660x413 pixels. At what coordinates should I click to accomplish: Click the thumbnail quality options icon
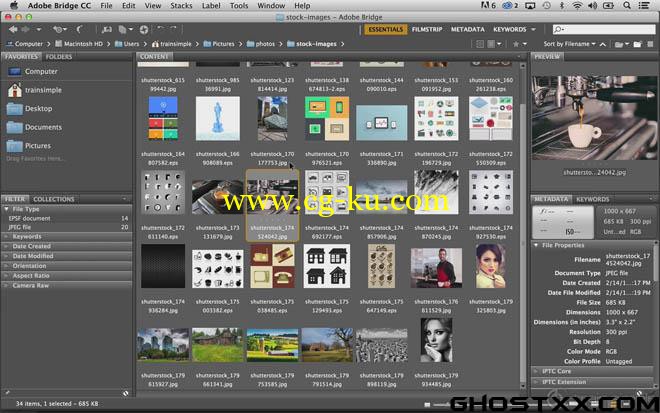click(493, 44)
